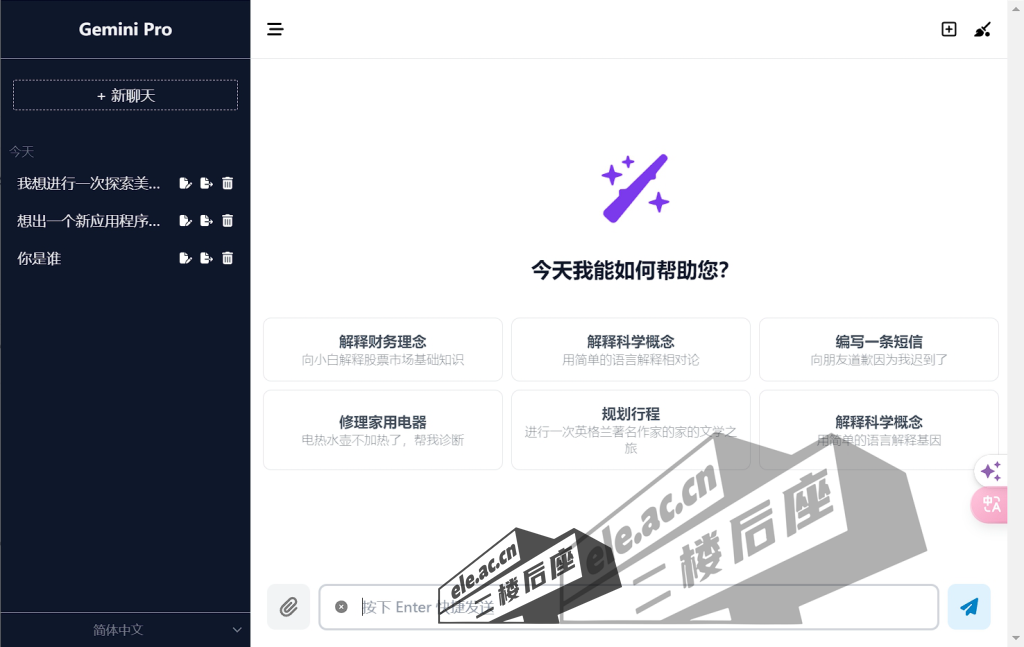
Task: Open the sparkles AI assistant icon
Action: tap(989, 470)
